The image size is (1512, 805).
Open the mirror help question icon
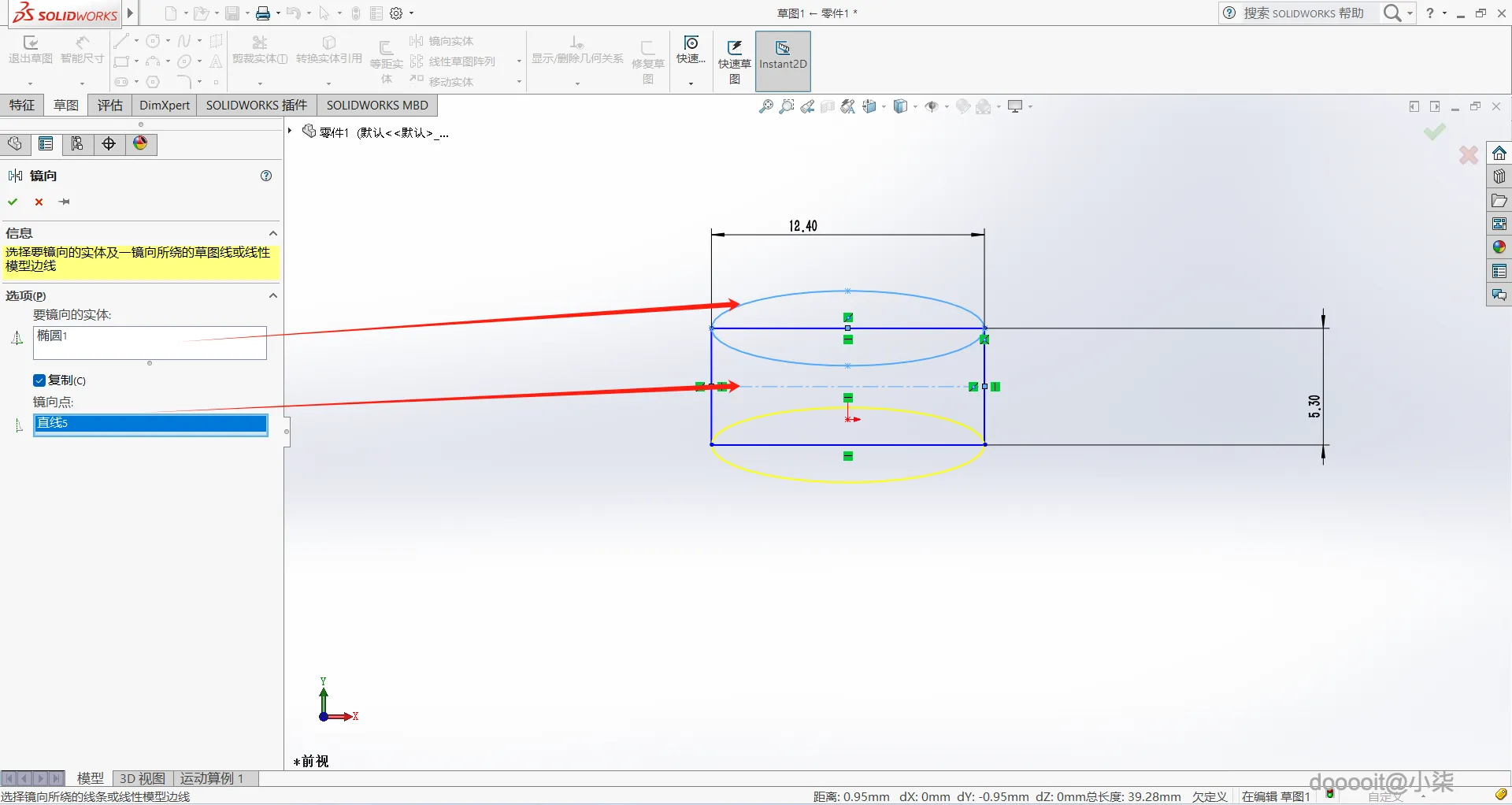[266, 176]
